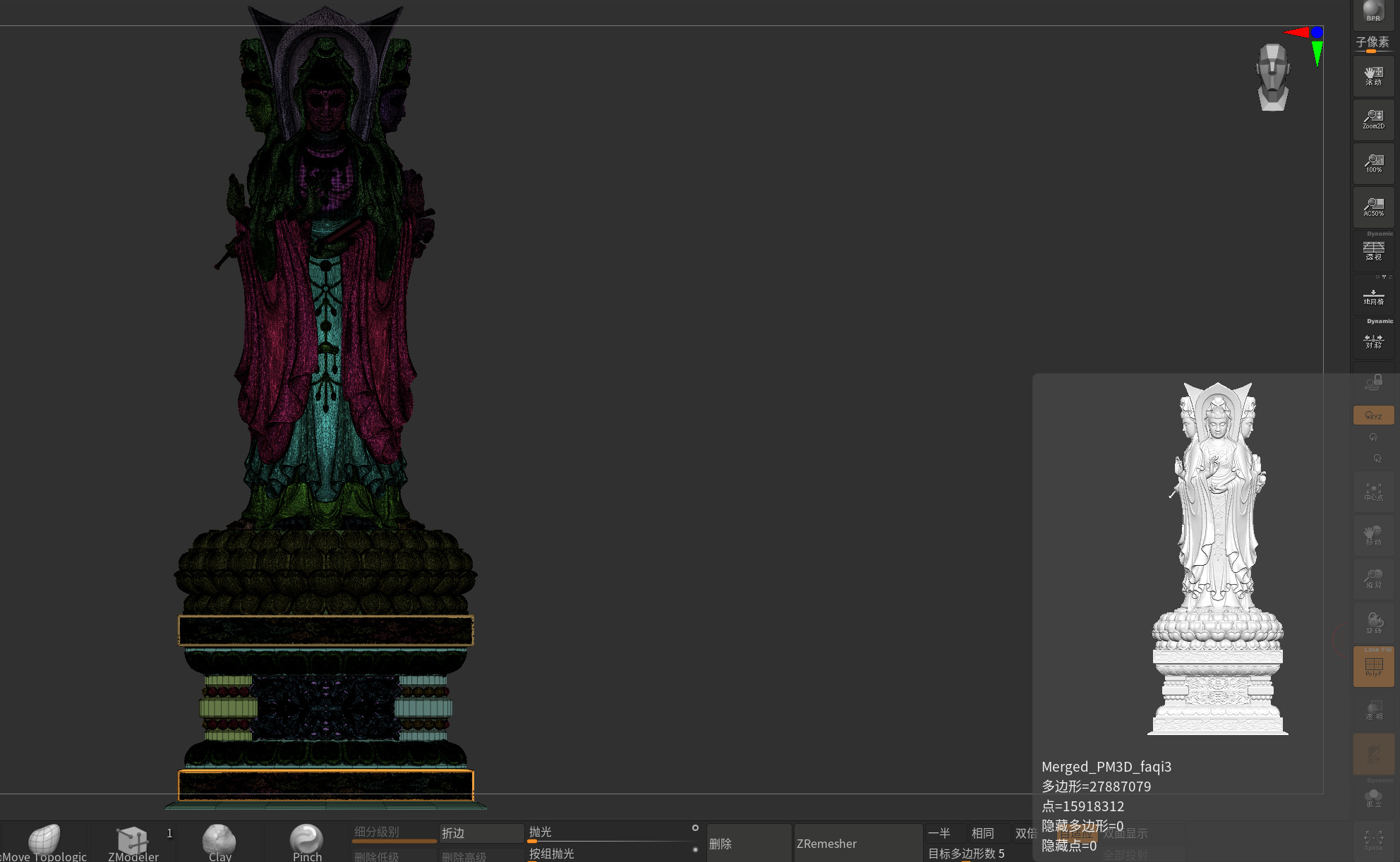Viewport: 1400px width, 862px height.
Task: Select the 滚动 scroll canvas tool
Action: (1373, 76)
